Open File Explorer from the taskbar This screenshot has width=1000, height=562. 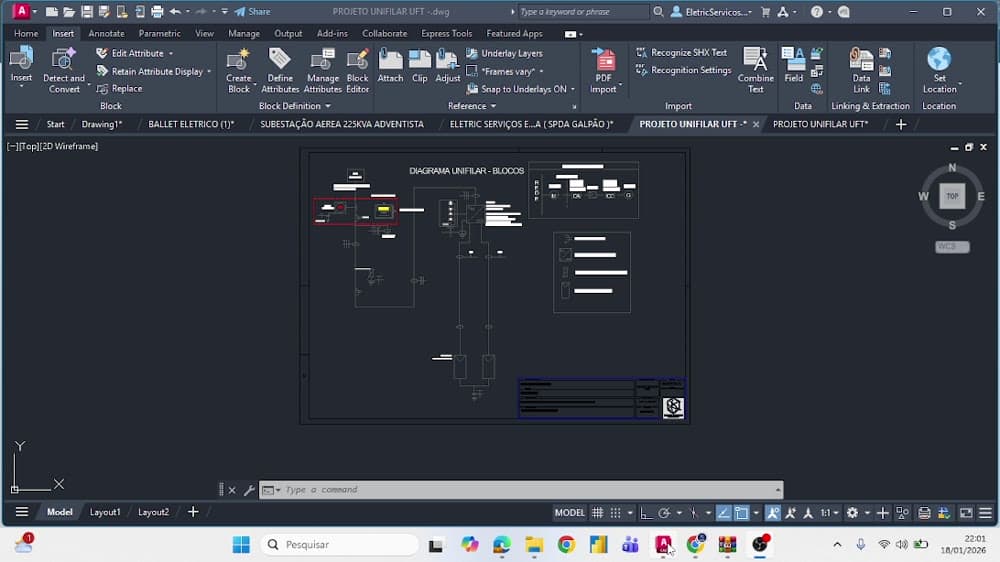click(534, 545)
